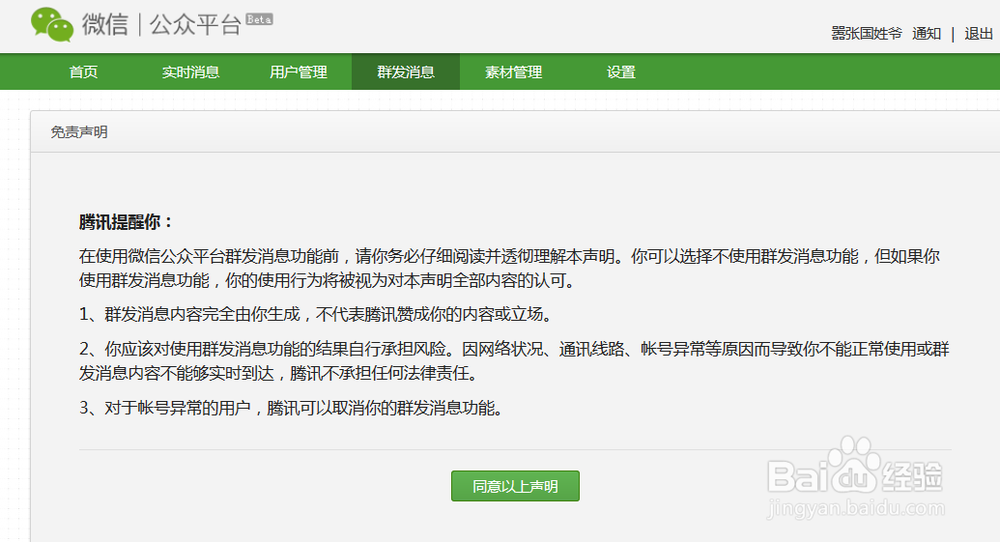Click the Beta badge beside the title

(x=259, y=19)
